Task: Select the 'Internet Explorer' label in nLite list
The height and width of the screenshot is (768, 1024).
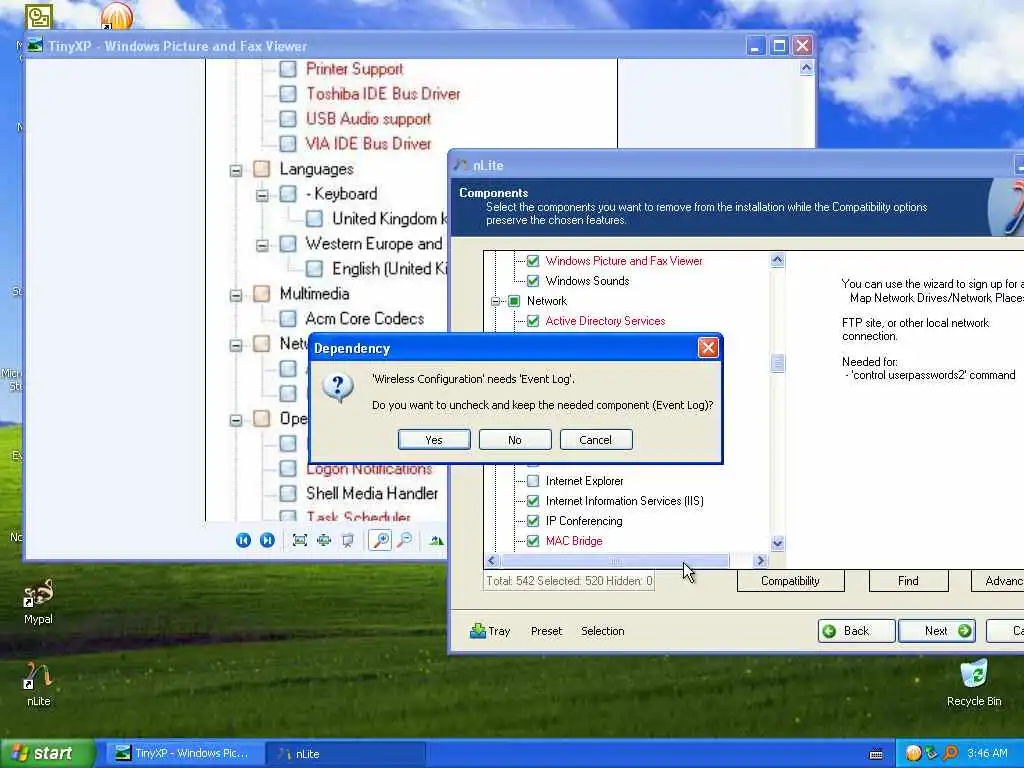Action: (x=584, y=481)
